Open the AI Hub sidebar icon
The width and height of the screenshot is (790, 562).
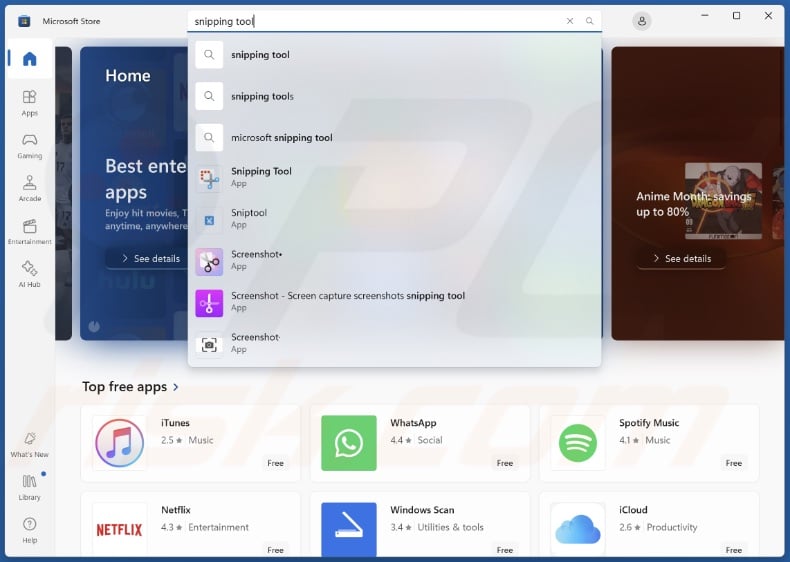point(30,274)
